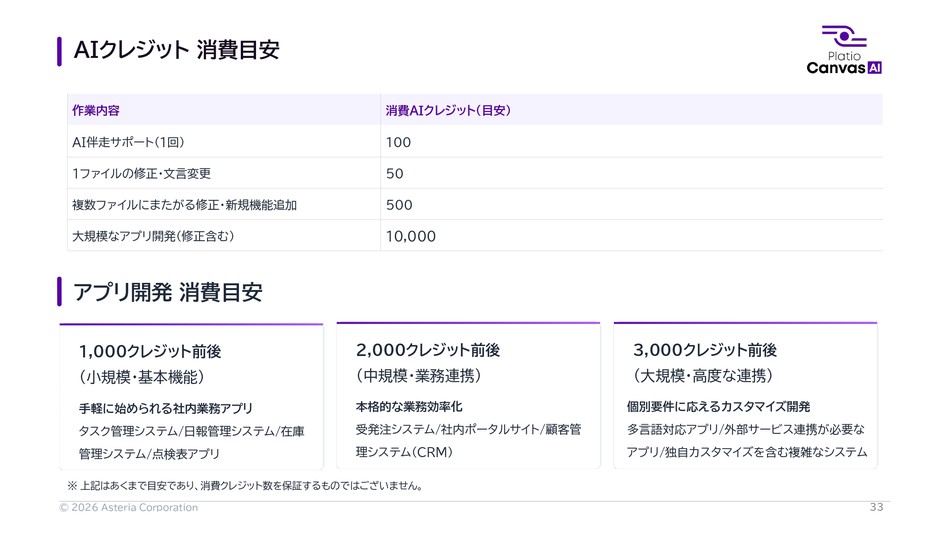The width and height of the screenshot is (950, 534).
Task: Select the 1ファイルの修正・文言変更 row label
Action: coord(141,173)
